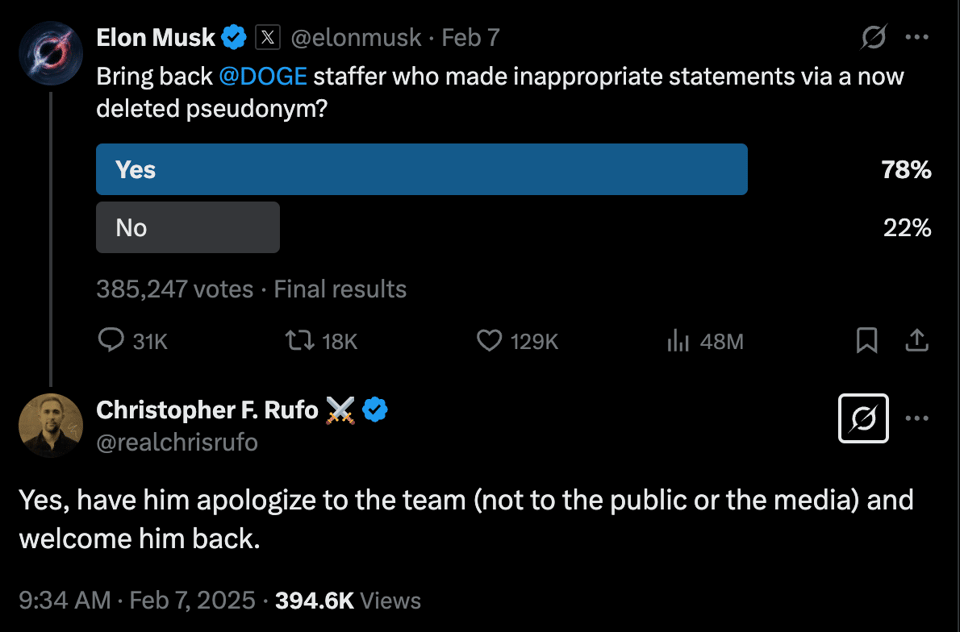Click the X affiliation badge beside Musk's name
The width and height of the screenshot is (960, 632).
coord(267,38)
